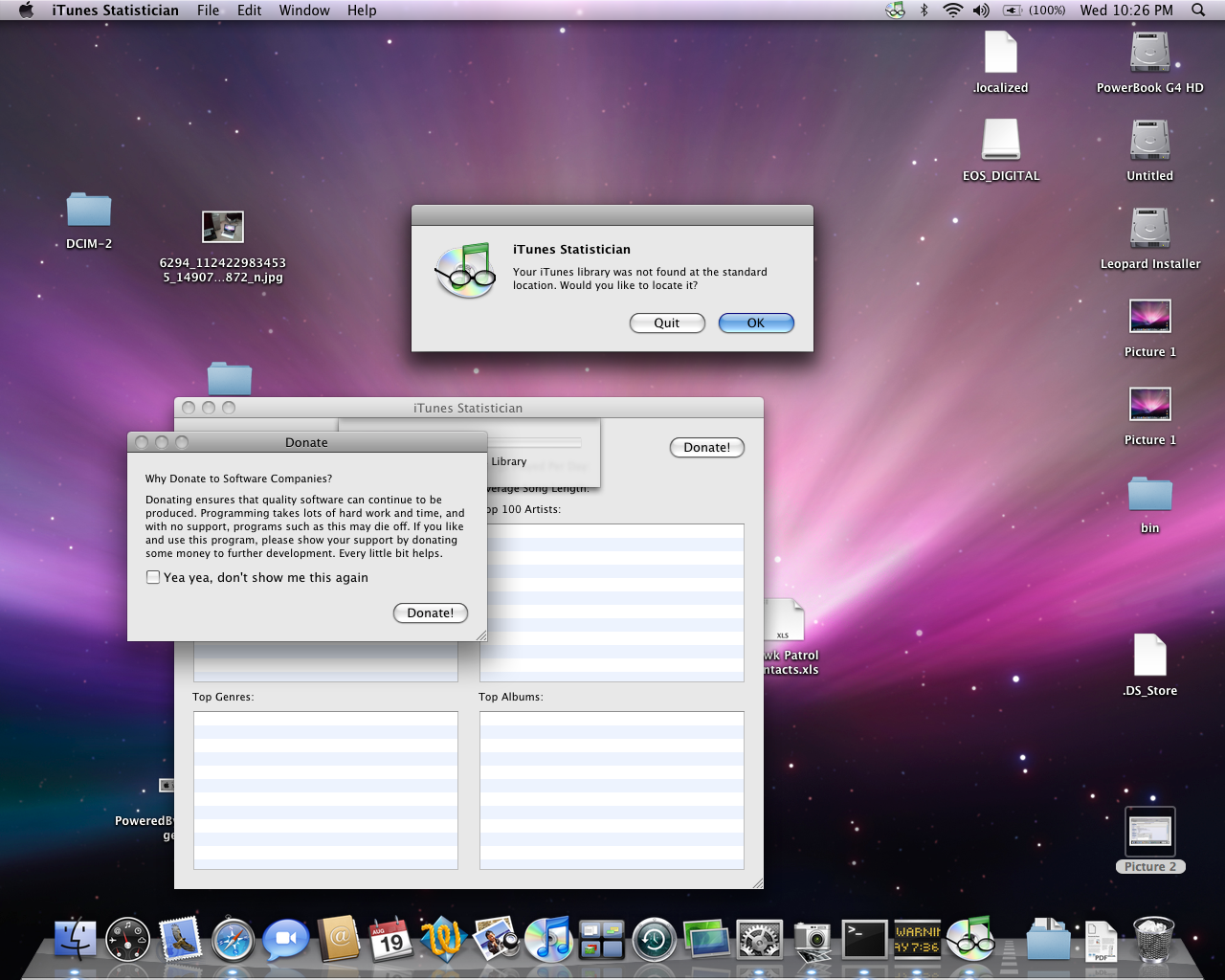Confirm locating the library with OK

(x=756, y=323)
